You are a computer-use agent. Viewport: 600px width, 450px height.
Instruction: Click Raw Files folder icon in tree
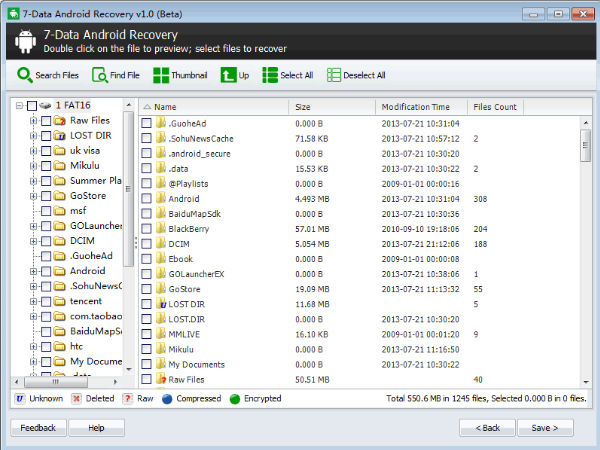click(x=59, y=121)
